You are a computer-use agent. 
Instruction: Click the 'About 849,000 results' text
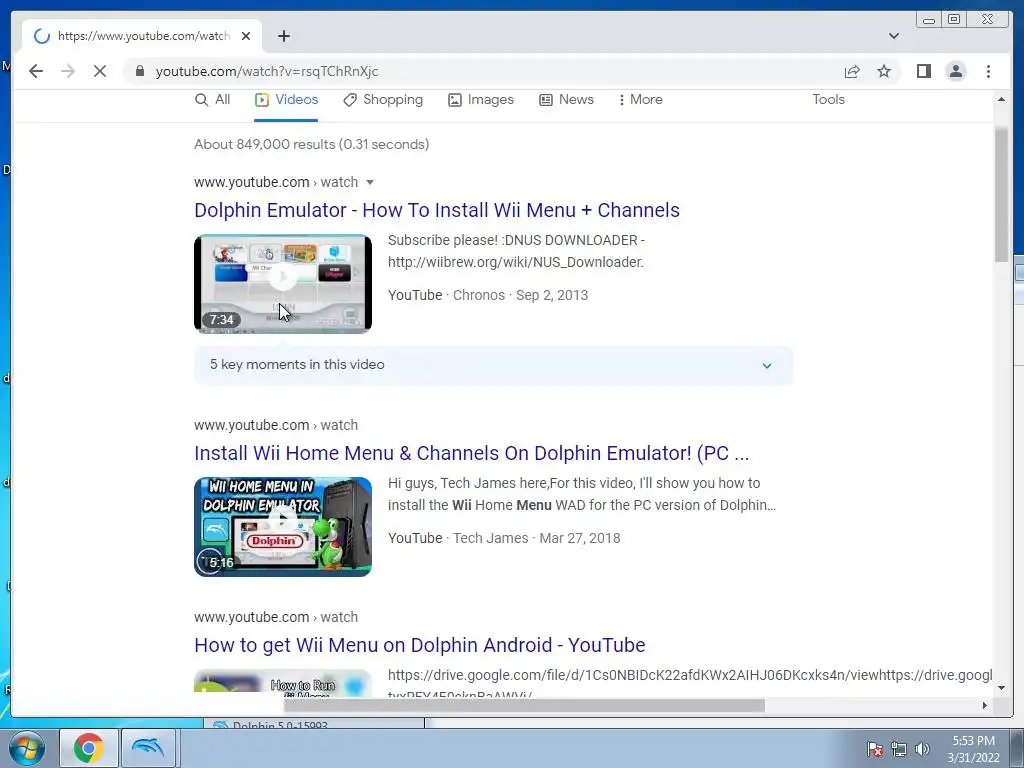pos(312,144)
